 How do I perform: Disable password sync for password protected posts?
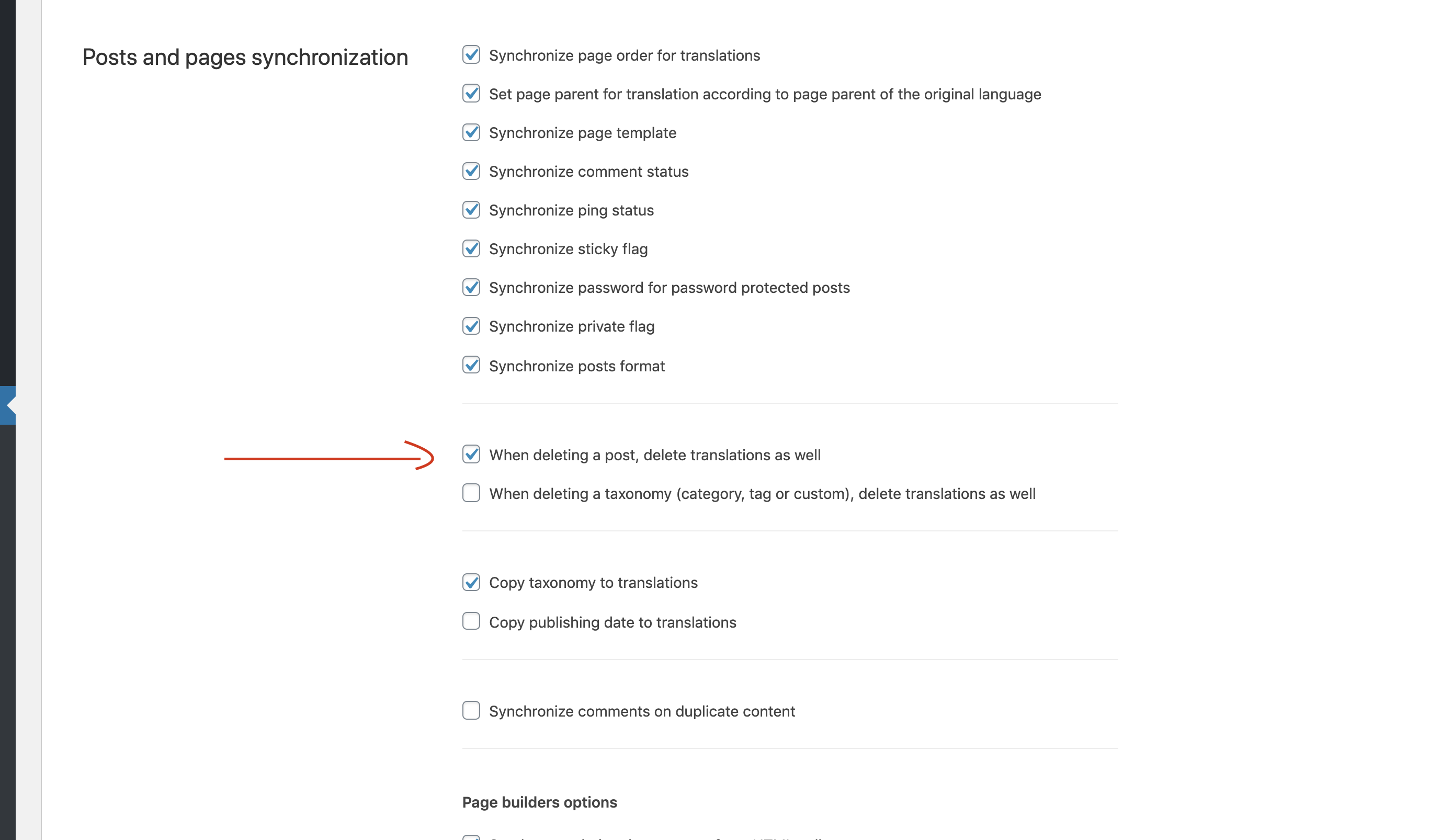click(471, 287)
